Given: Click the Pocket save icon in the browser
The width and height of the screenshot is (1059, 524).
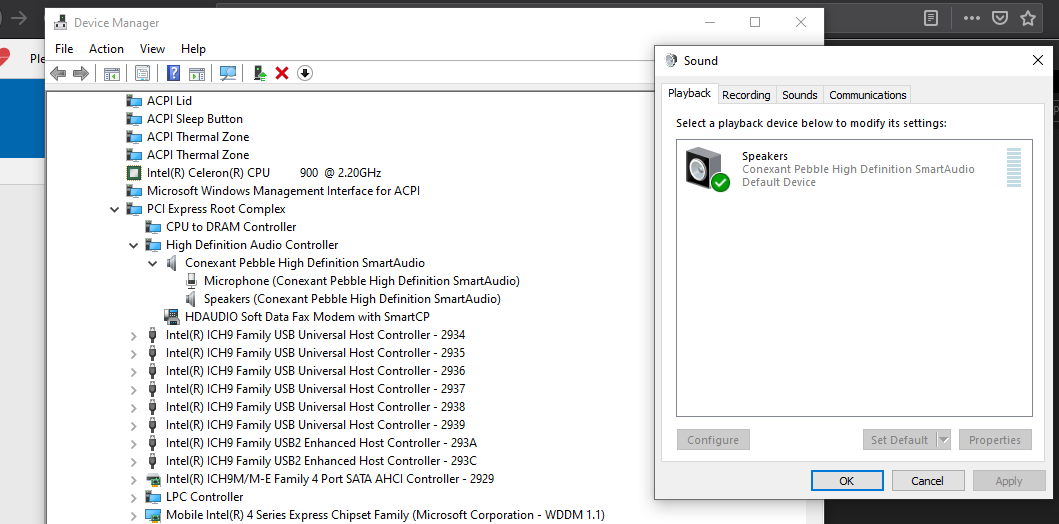Looking at the screenshot, I should tap(1000, 18).
